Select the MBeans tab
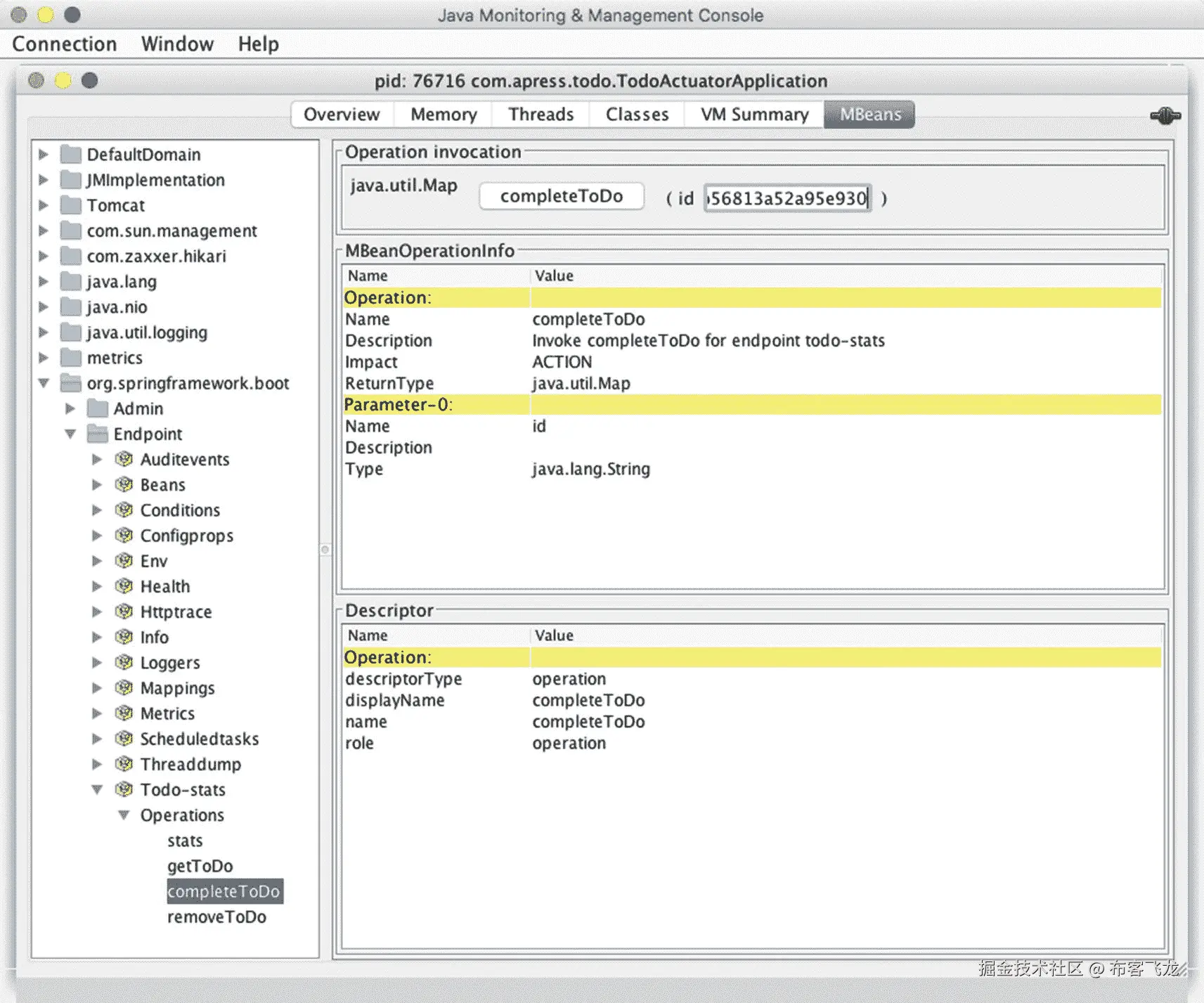The height and width of the screenshot is (1003, 1204). [x=869, y=114]
